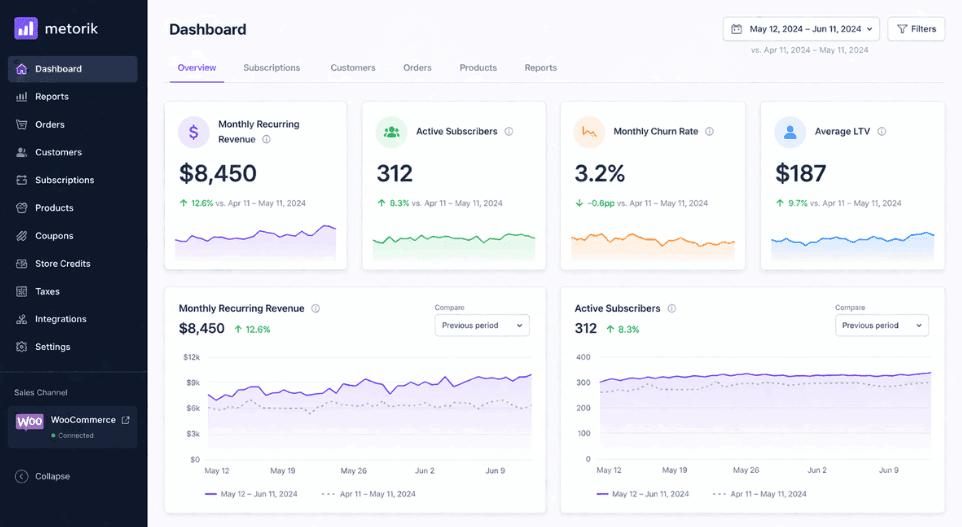Open the Filters button
The width and height of the screenshot is (962, 527).
916,29
